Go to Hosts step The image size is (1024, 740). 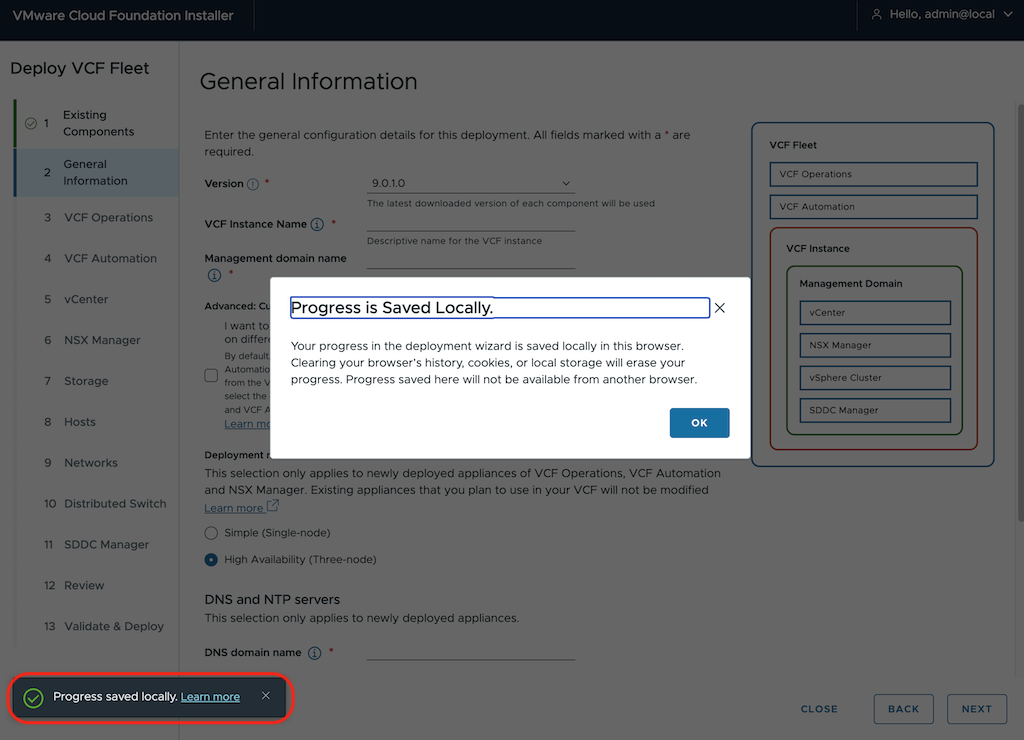pos(80,422)
